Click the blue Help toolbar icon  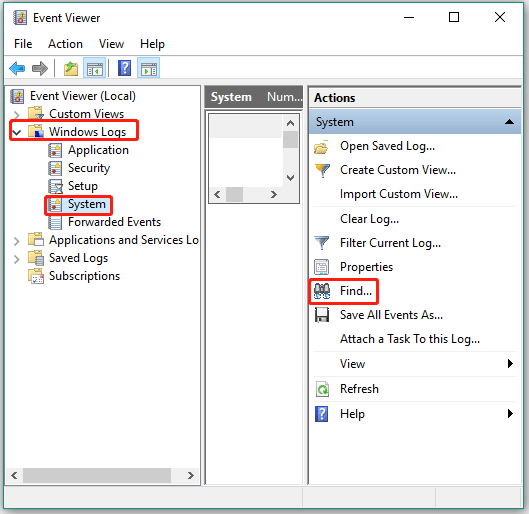coord(124,68)
